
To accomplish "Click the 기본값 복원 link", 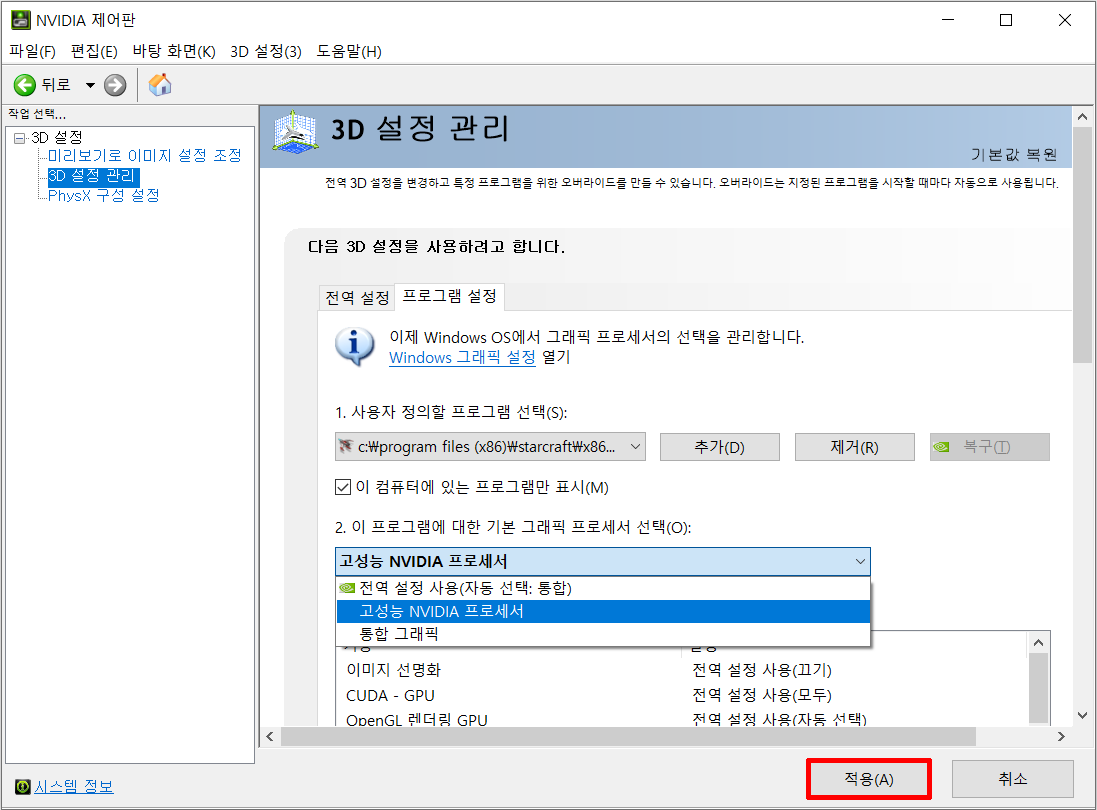I will [1014, 155].
